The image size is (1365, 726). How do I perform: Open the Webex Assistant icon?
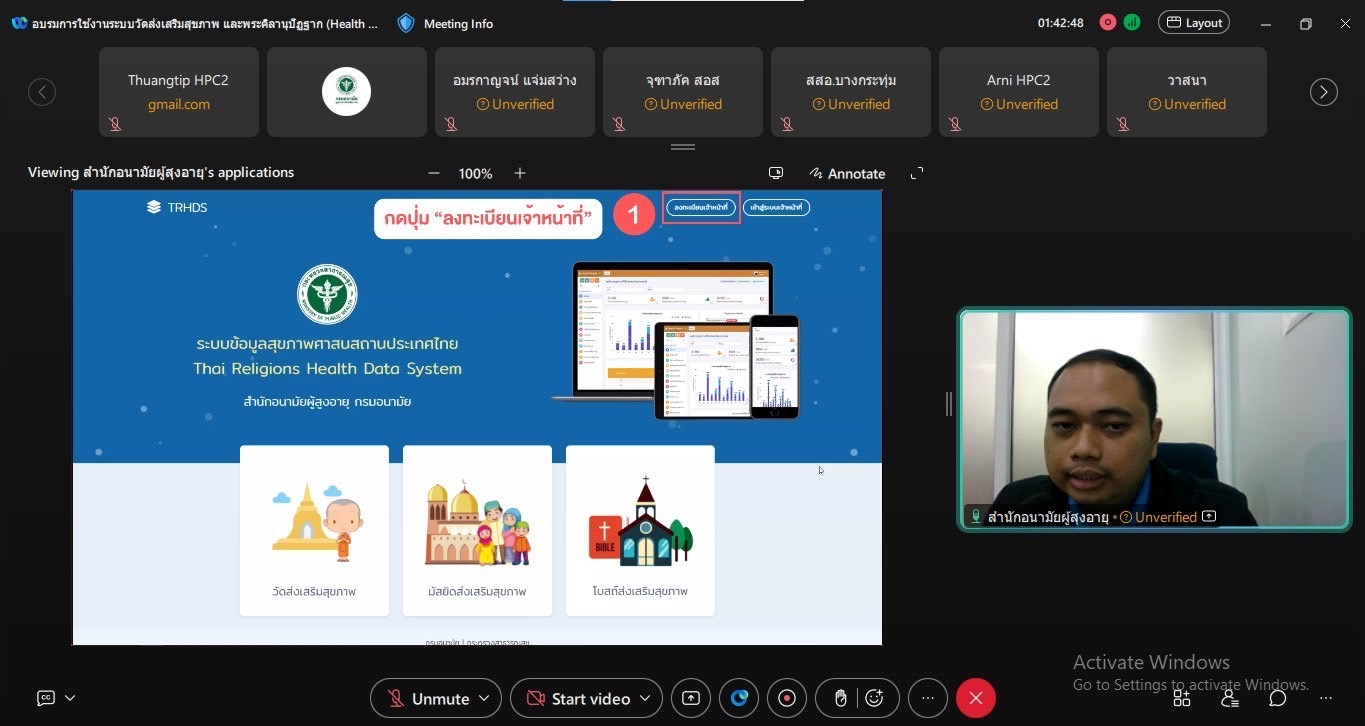point(739,698)
